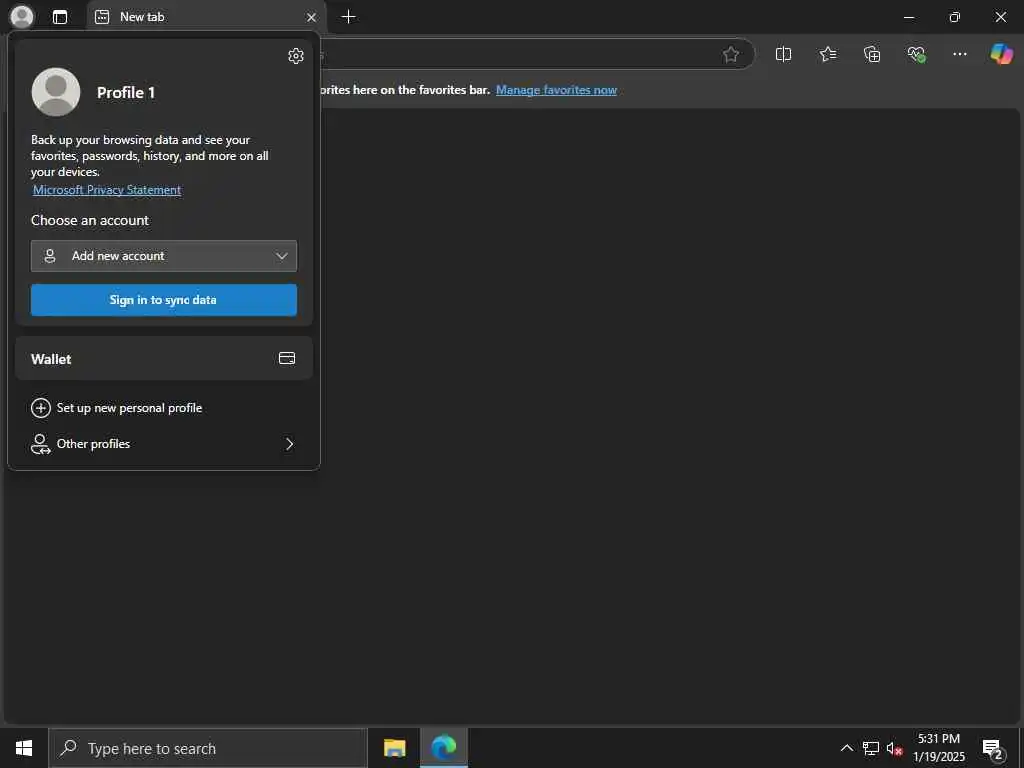Click the Profile 1 name text

point(126,93)
